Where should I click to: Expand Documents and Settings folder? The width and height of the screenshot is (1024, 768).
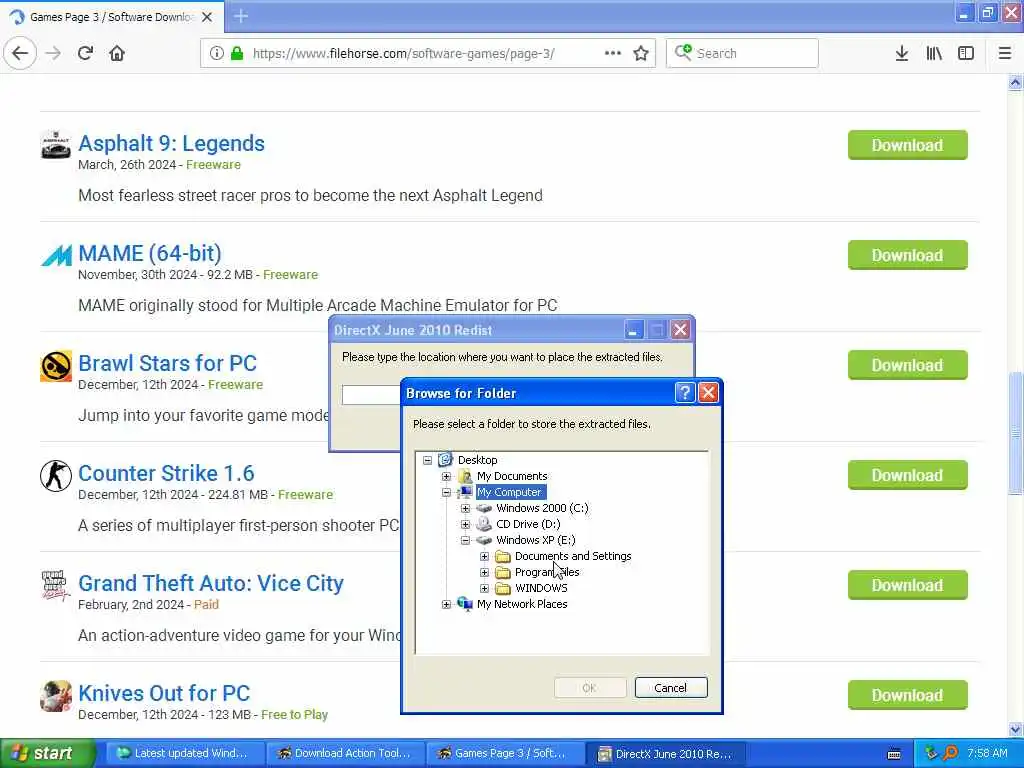[x=485, y=556]
